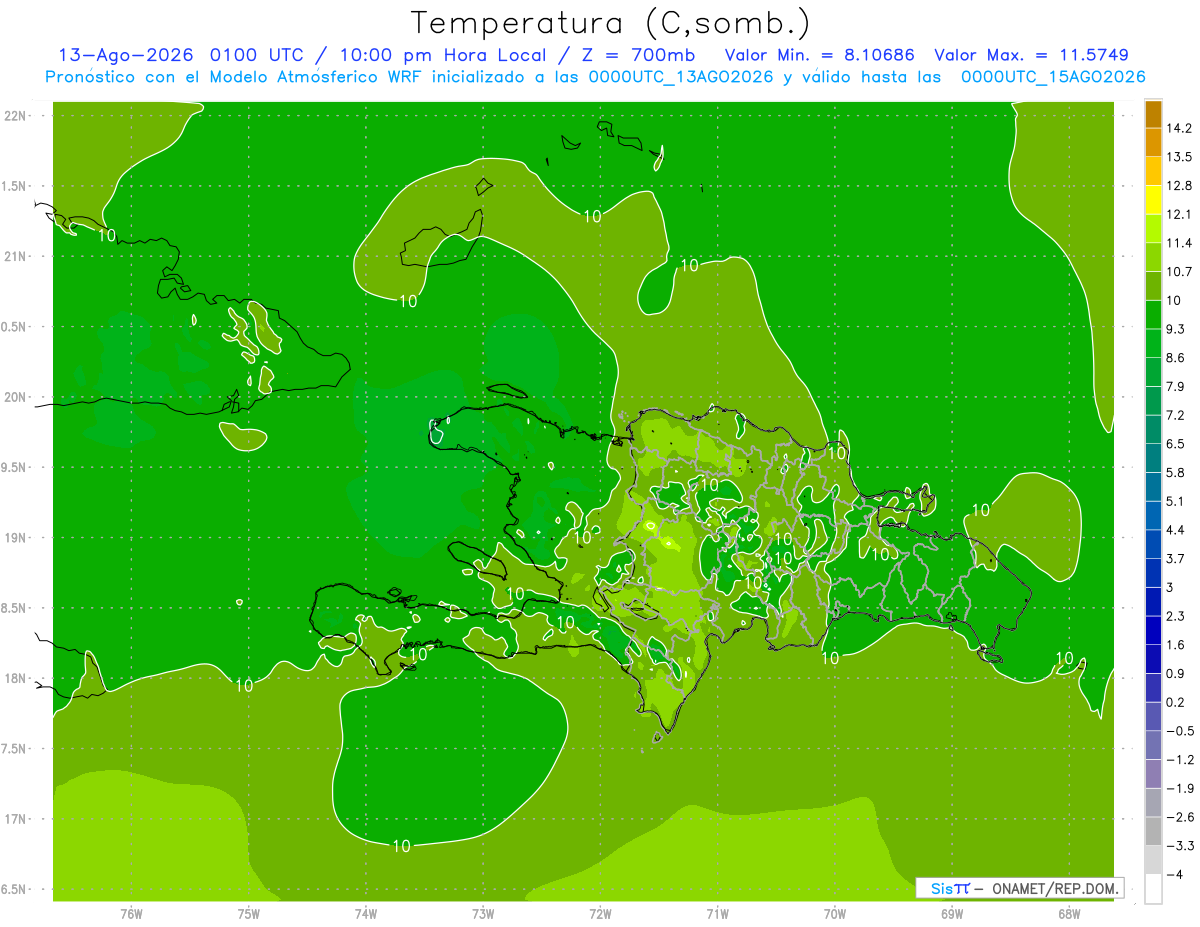Image resolution: width=1200 pixels, height=927 pixels.
Task: Click the '10.7' colorbar value
Action: click(x=1180, y=271)
